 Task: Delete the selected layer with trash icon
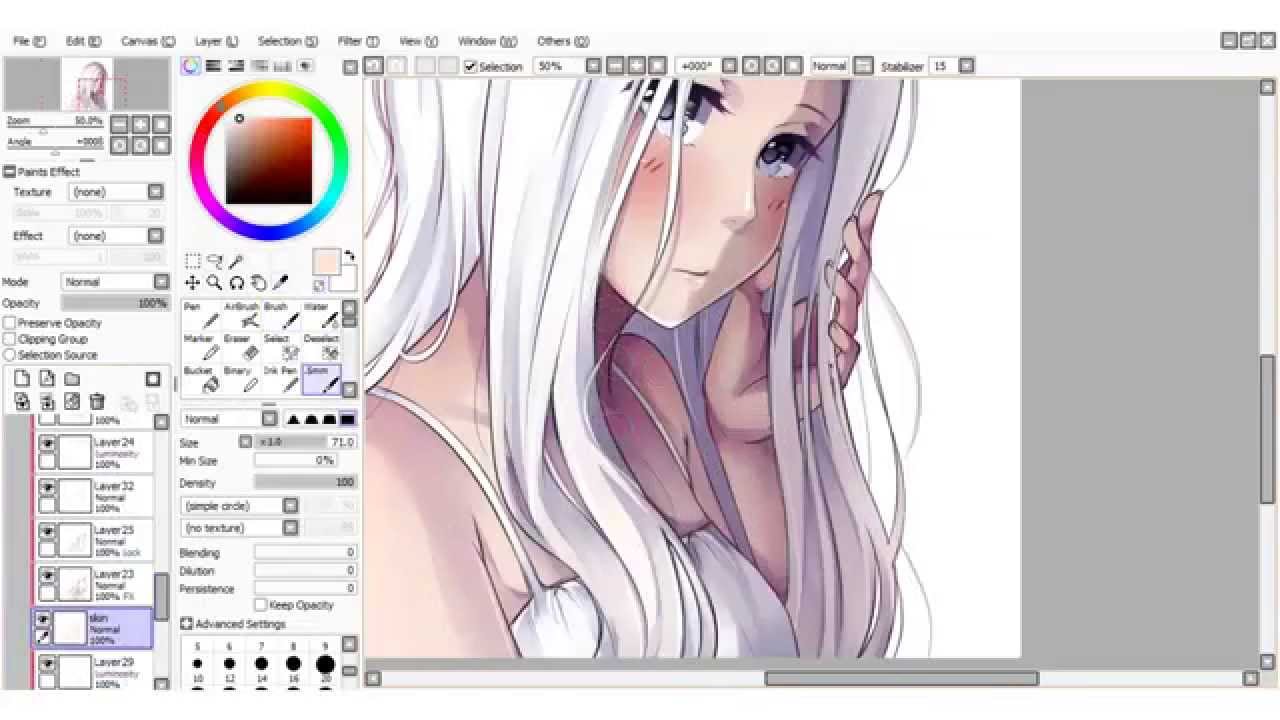(x=97, y=402)
